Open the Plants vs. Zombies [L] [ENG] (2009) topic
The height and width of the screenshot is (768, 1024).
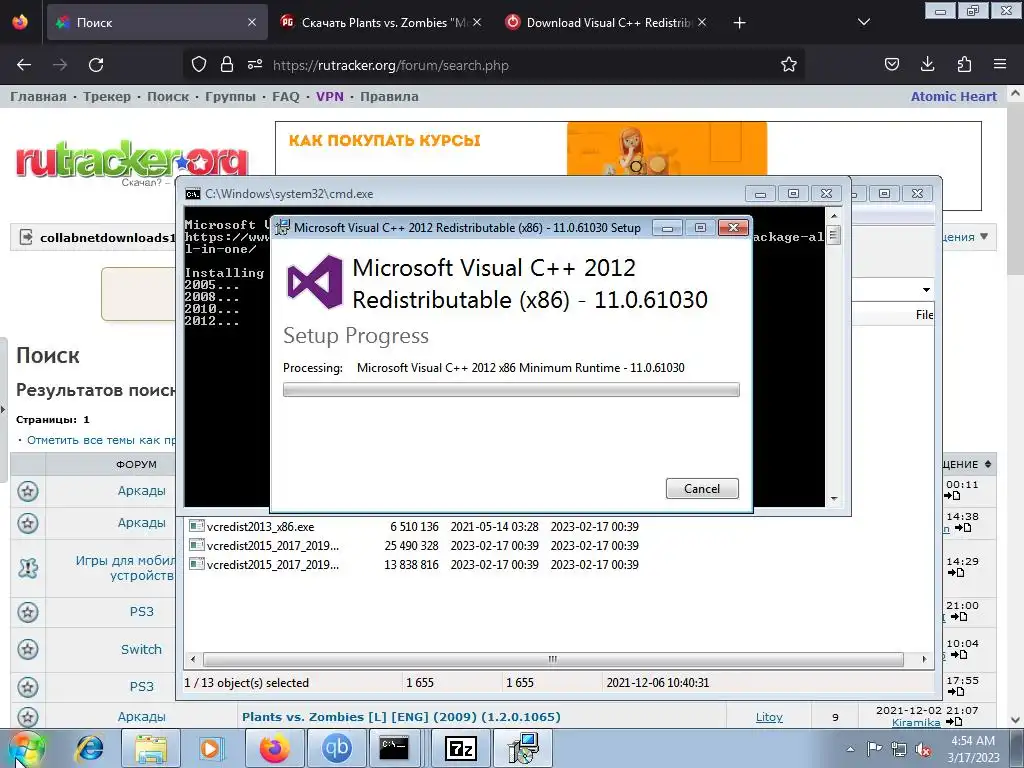click(x=401, y=716)
